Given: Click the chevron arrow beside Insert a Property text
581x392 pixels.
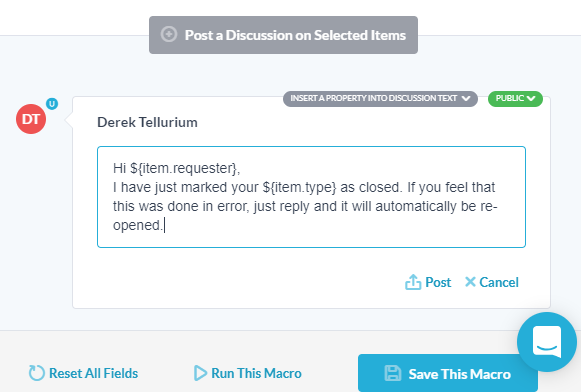Looking at the screenshot, I should (x=466, y=99).
